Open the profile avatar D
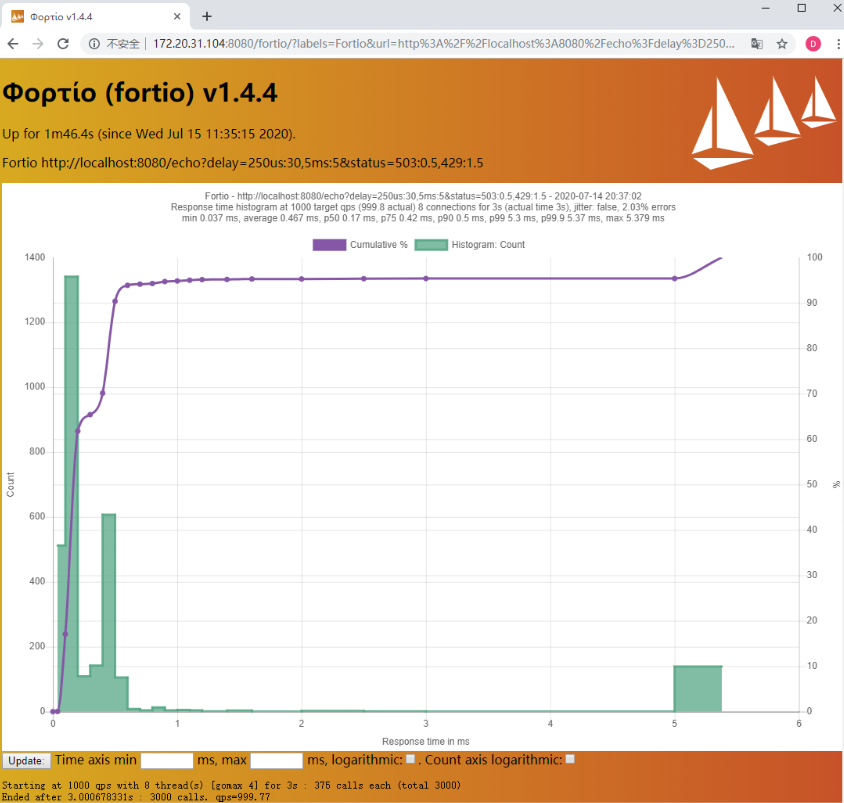844x803 pixels. click(x=813, y=44)
